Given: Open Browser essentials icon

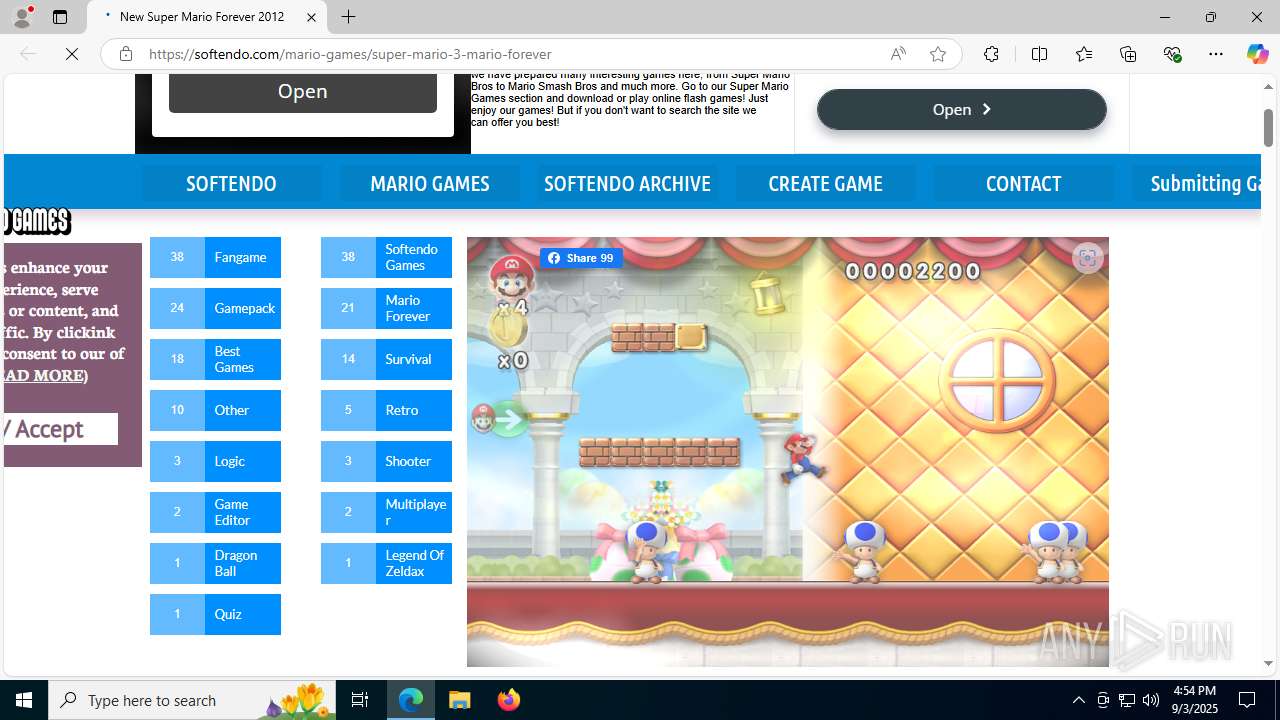Looking at the screenshot, I should coord(1172,54).
